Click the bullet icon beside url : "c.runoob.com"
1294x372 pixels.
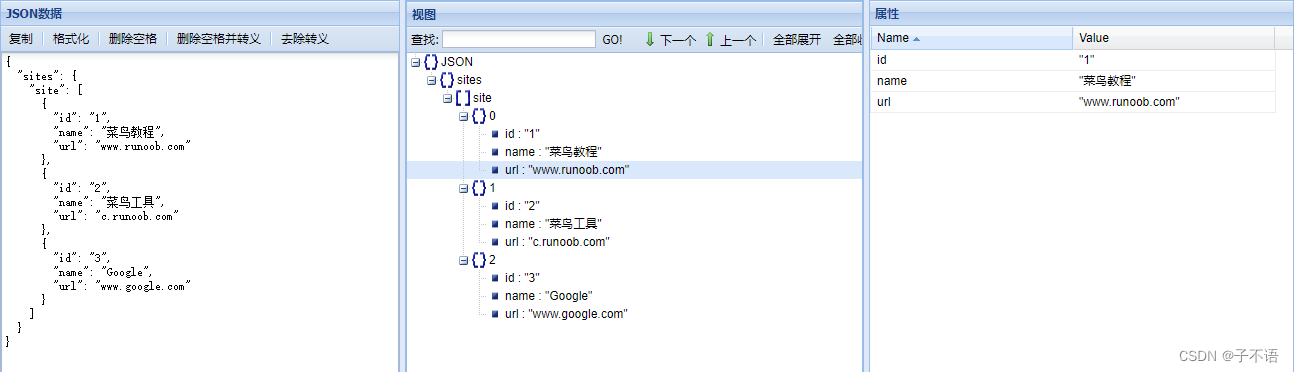coord(494,242)
